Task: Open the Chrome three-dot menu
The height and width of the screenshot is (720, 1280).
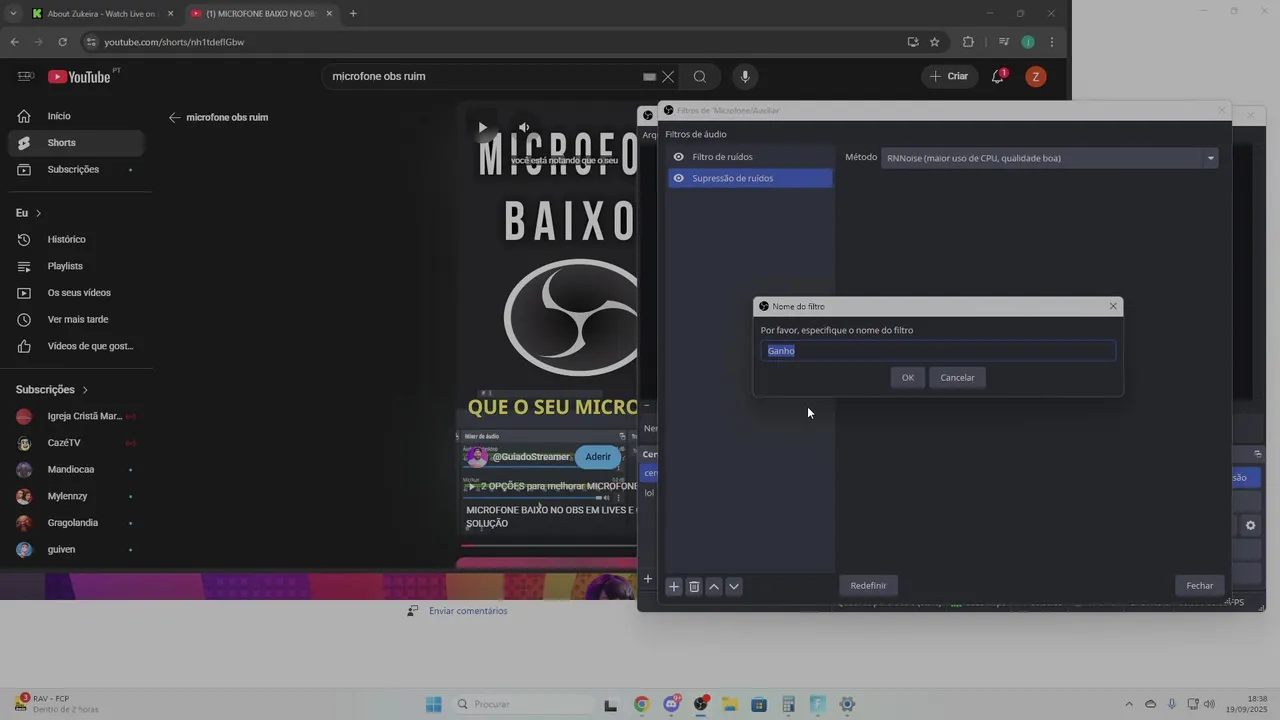Action: click(1051, 42)
